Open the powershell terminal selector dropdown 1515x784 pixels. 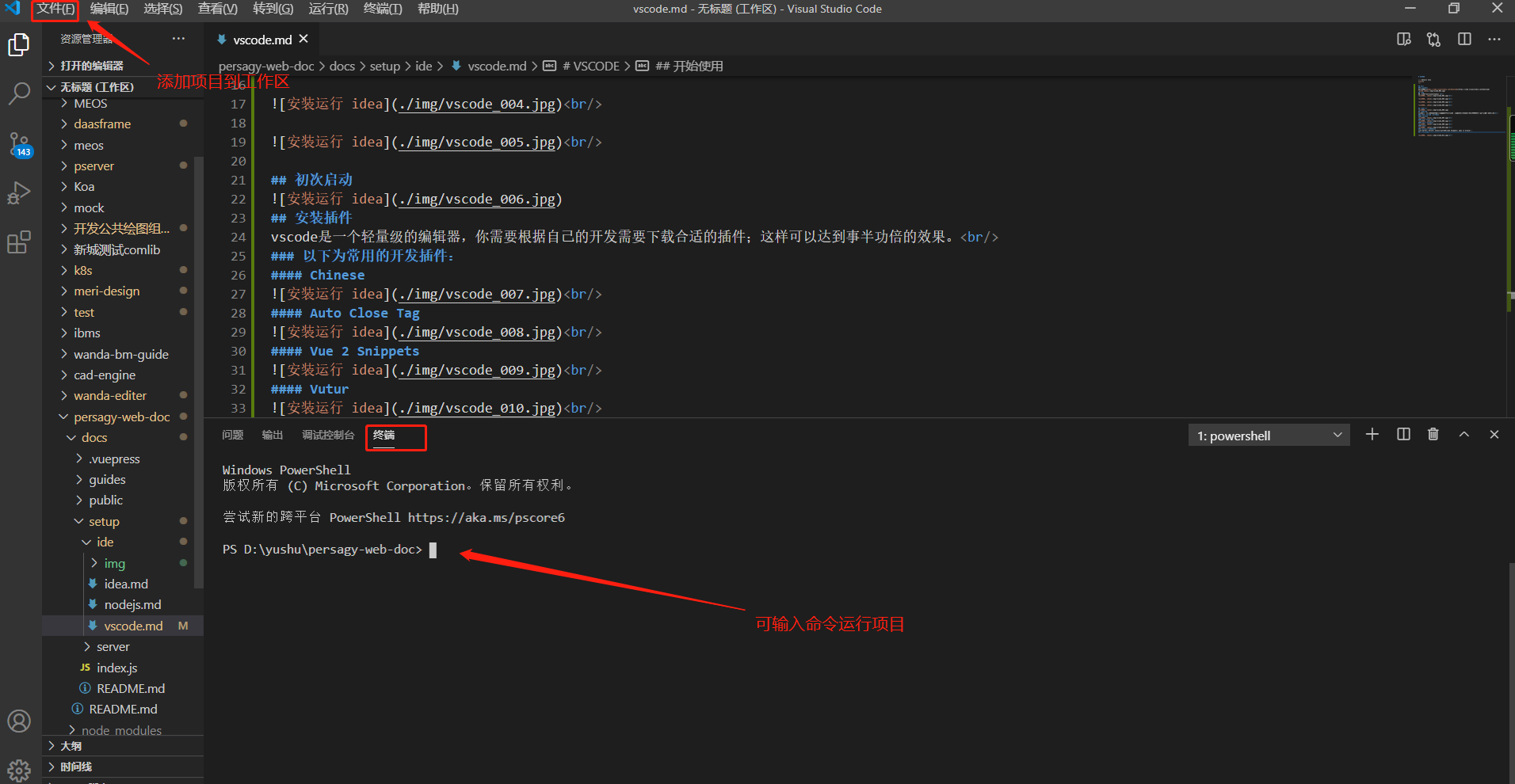[1268, 436]
